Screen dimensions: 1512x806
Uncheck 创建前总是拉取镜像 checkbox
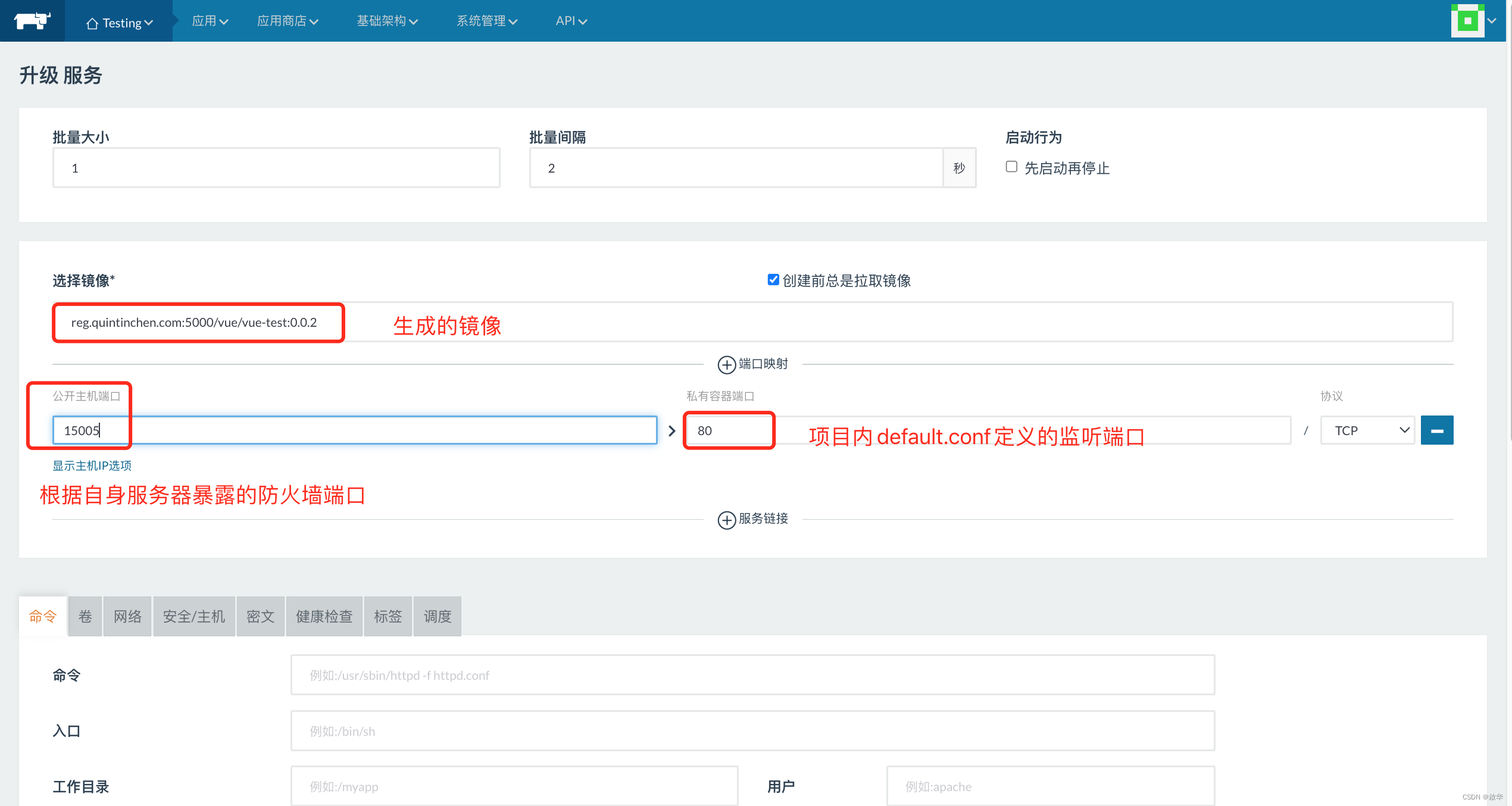tap(773, 280)
